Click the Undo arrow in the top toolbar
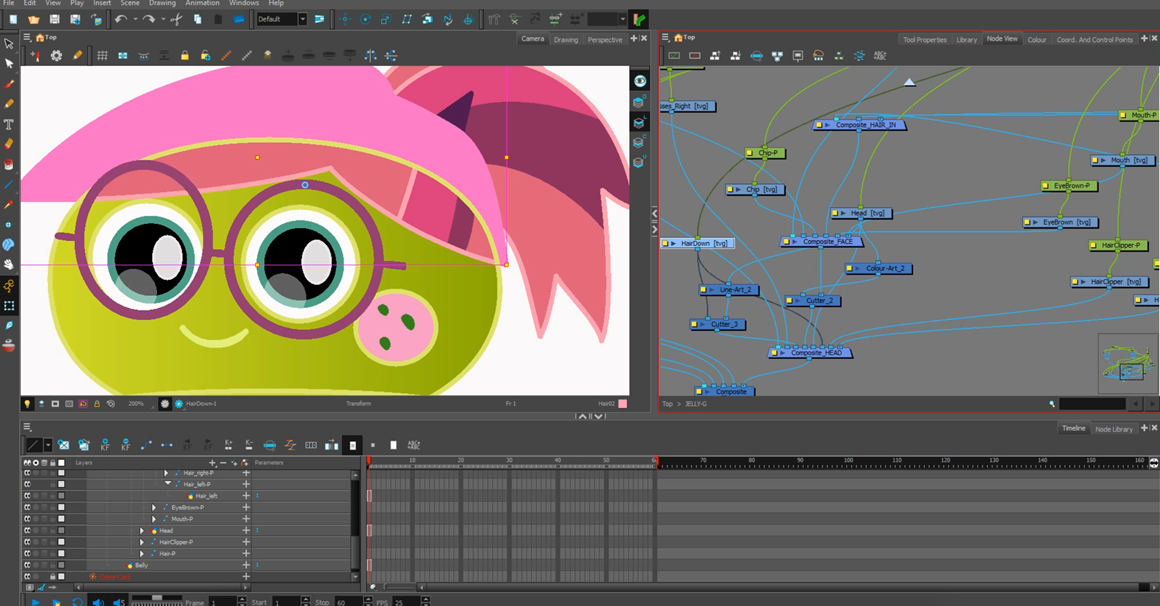The image size is (1160, 606). pos(121,19)
